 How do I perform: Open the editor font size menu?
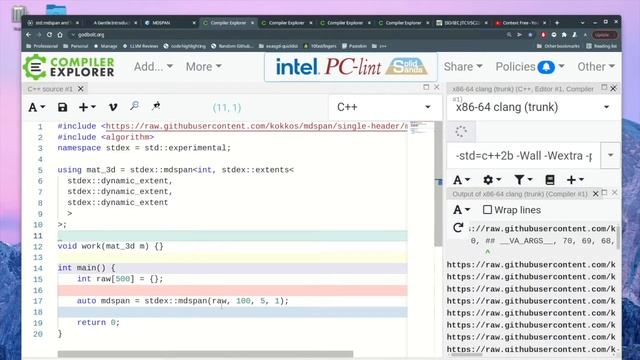coord(36,107)
